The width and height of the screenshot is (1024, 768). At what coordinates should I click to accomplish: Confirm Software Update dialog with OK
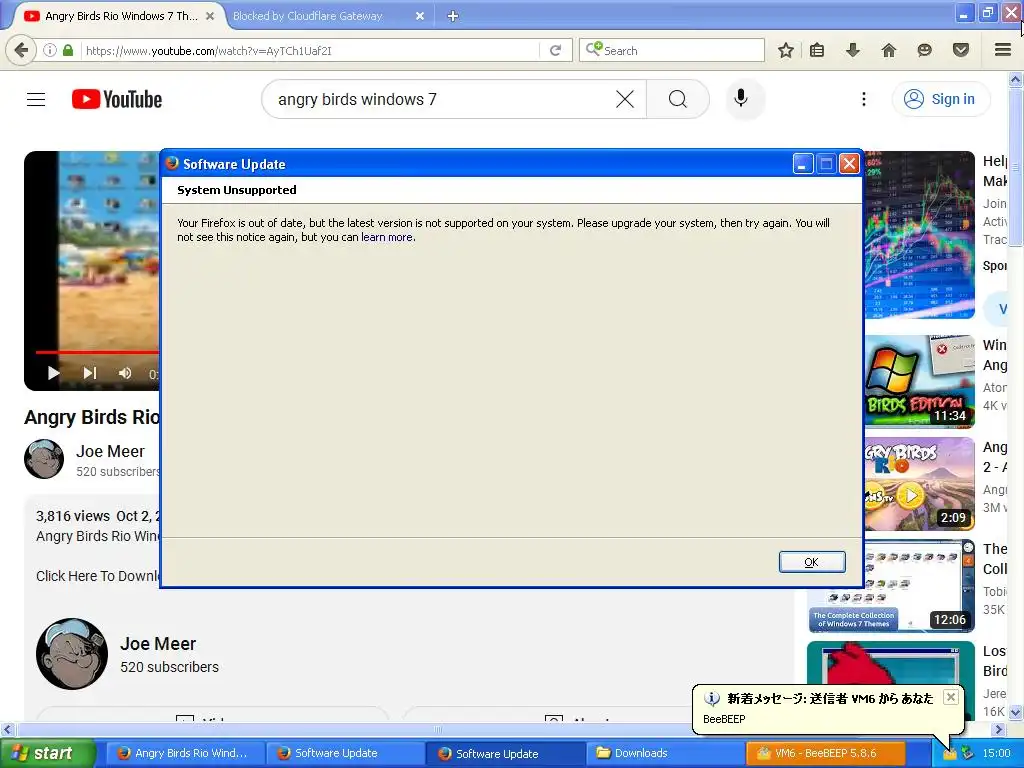[x=812, y=562]
